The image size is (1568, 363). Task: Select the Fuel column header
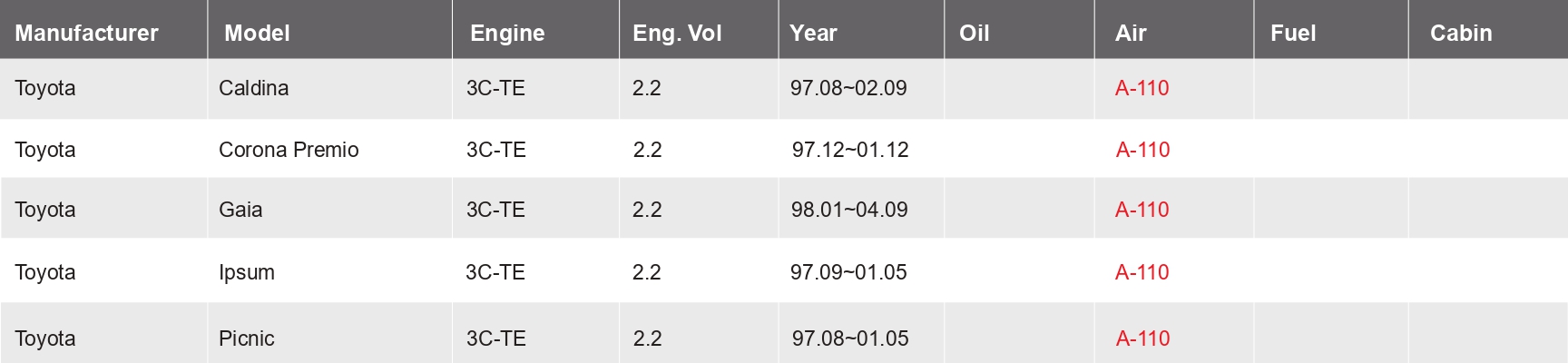[x=1293, y=34]
